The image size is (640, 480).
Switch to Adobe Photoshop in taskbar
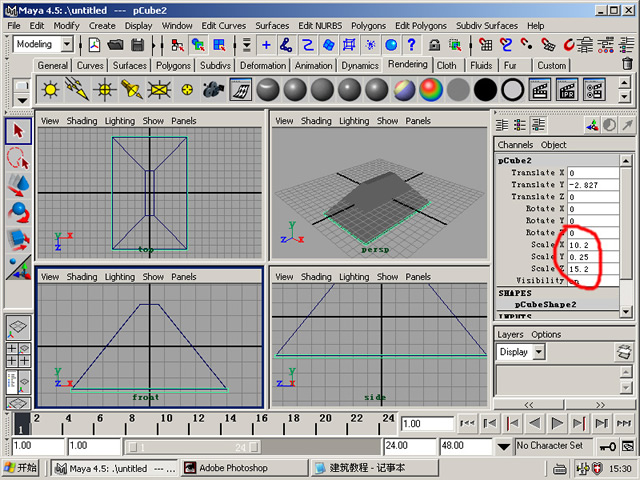click(x=244, y=468)
